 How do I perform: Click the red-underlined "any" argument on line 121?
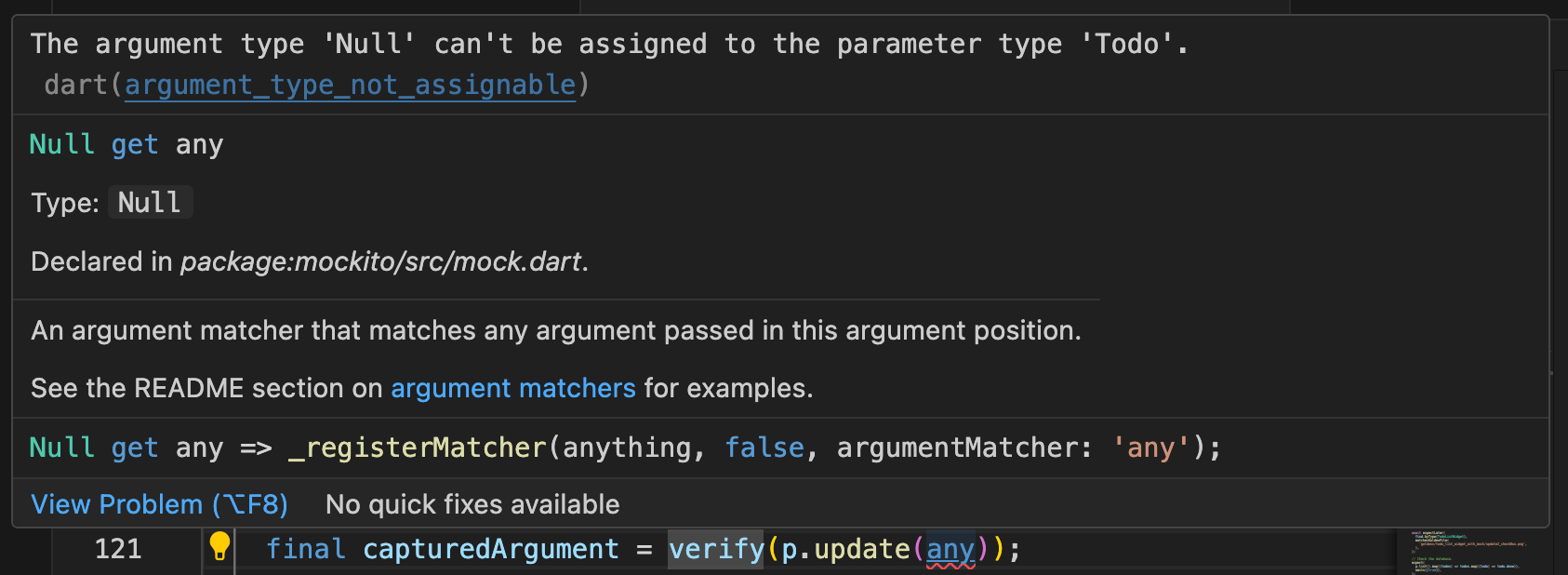coord(950,549)
